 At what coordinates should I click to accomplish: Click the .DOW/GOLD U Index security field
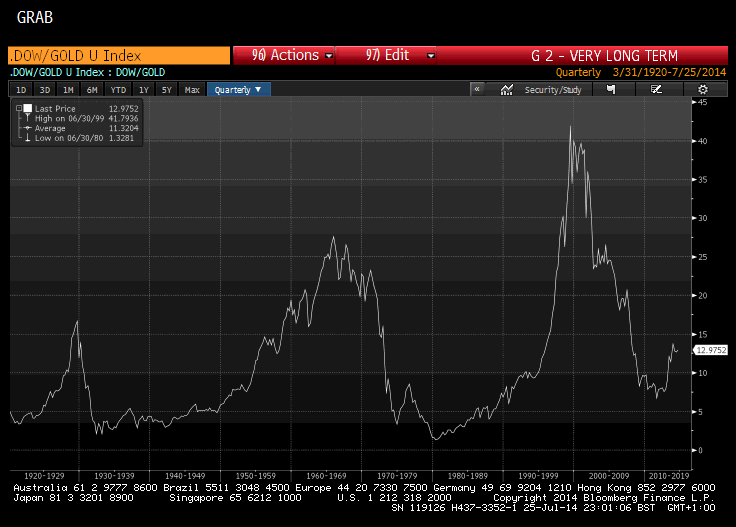[119, 56]
